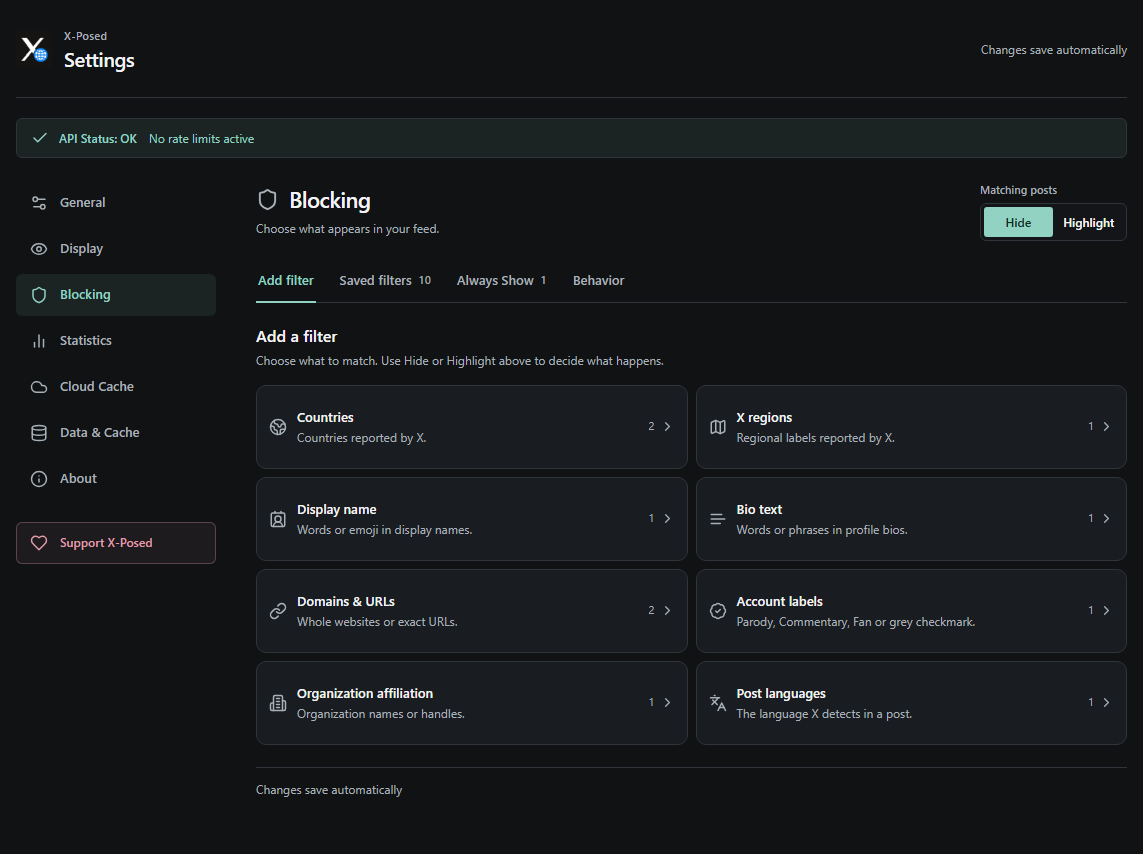Open the About section
1143x854 pixels.
point(116,478)
